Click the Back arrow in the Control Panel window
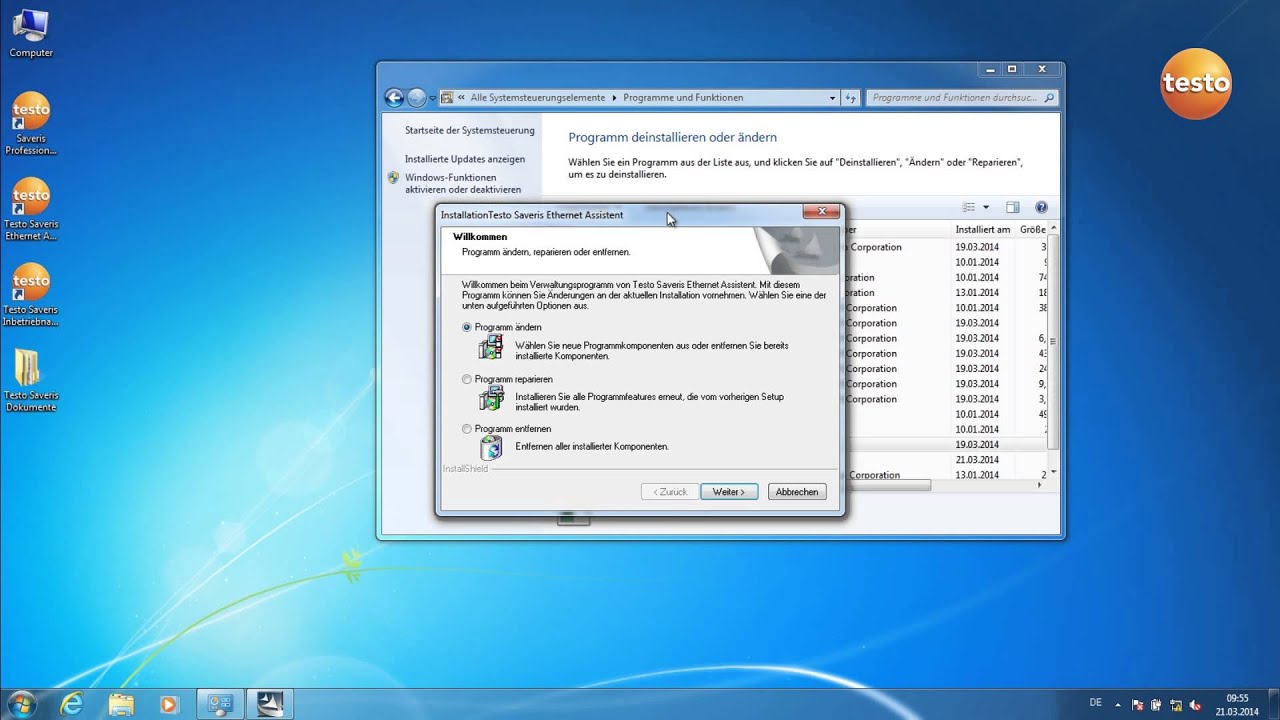The image size is (1280, 720). (394, 98)
